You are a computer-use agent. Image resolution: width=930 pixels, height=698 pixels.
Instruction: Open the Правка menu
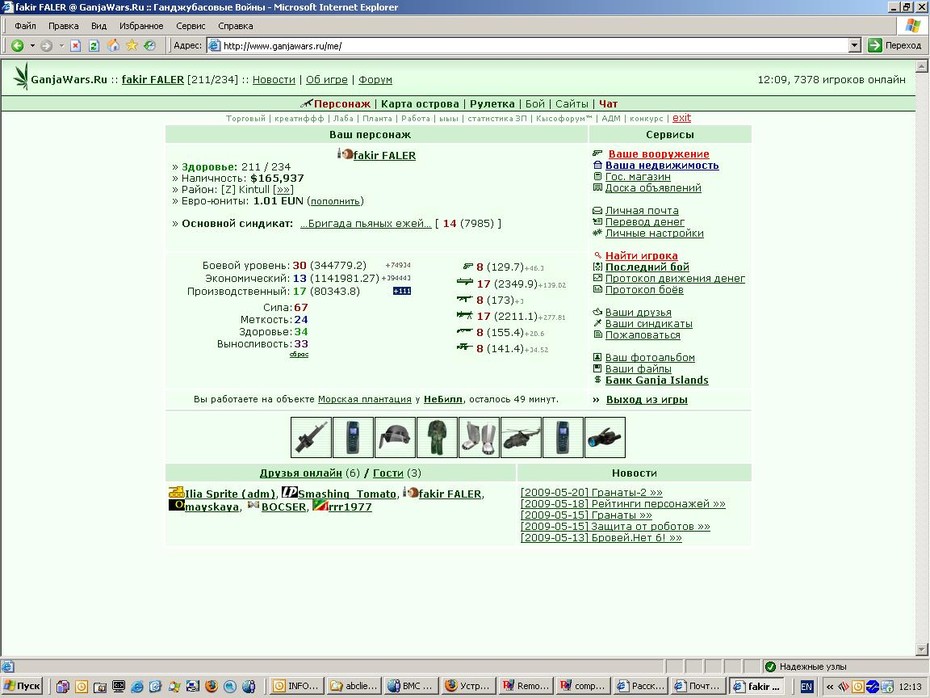tap(63, 26)
